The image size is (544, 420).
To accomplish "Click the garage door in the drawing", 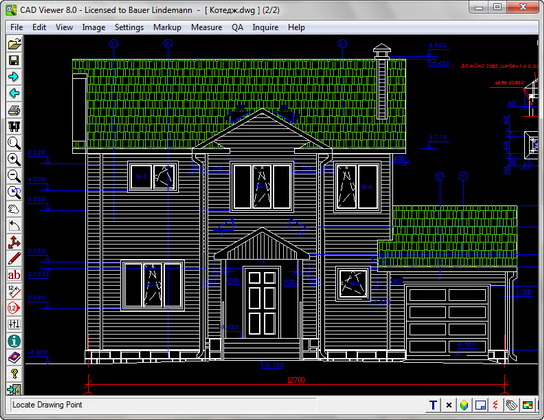I will click(x=448, y=321).
